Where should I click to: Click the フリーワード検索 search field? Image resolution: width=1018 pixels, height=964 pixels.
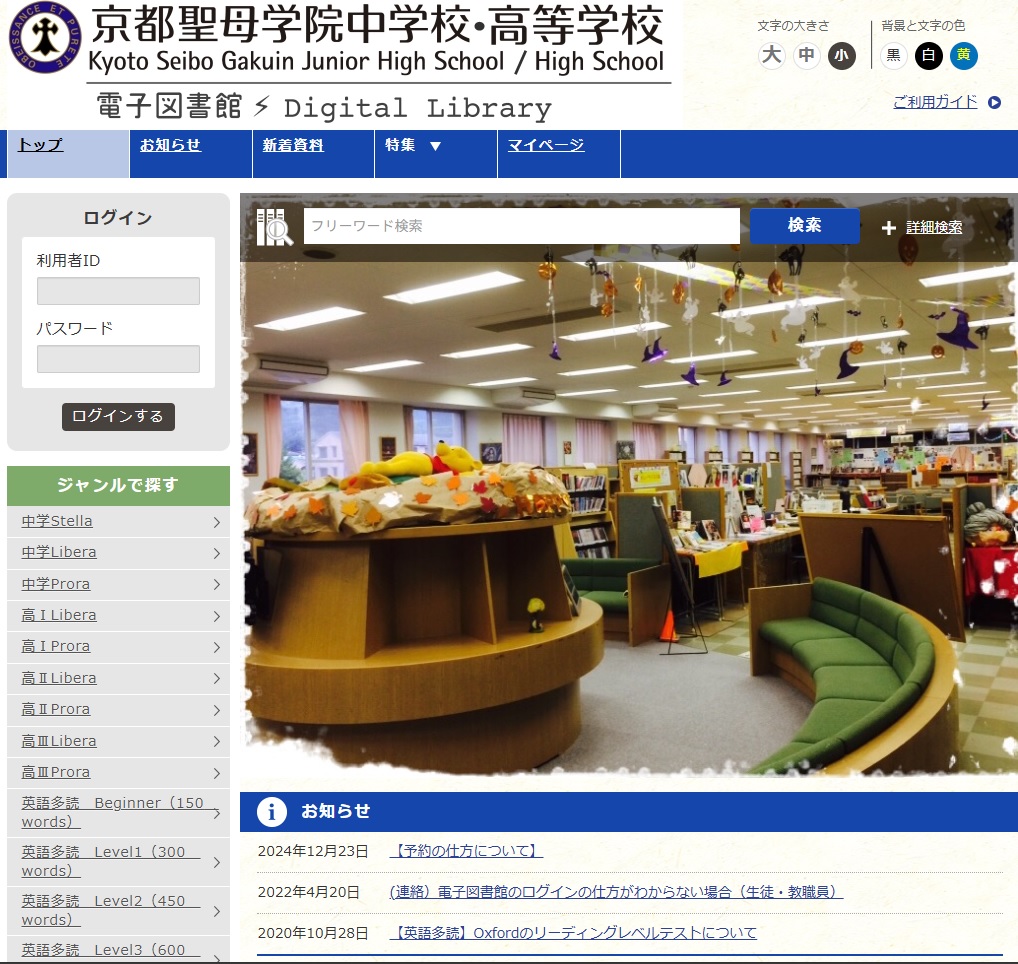pyautogui.click(x=521, y=226)
